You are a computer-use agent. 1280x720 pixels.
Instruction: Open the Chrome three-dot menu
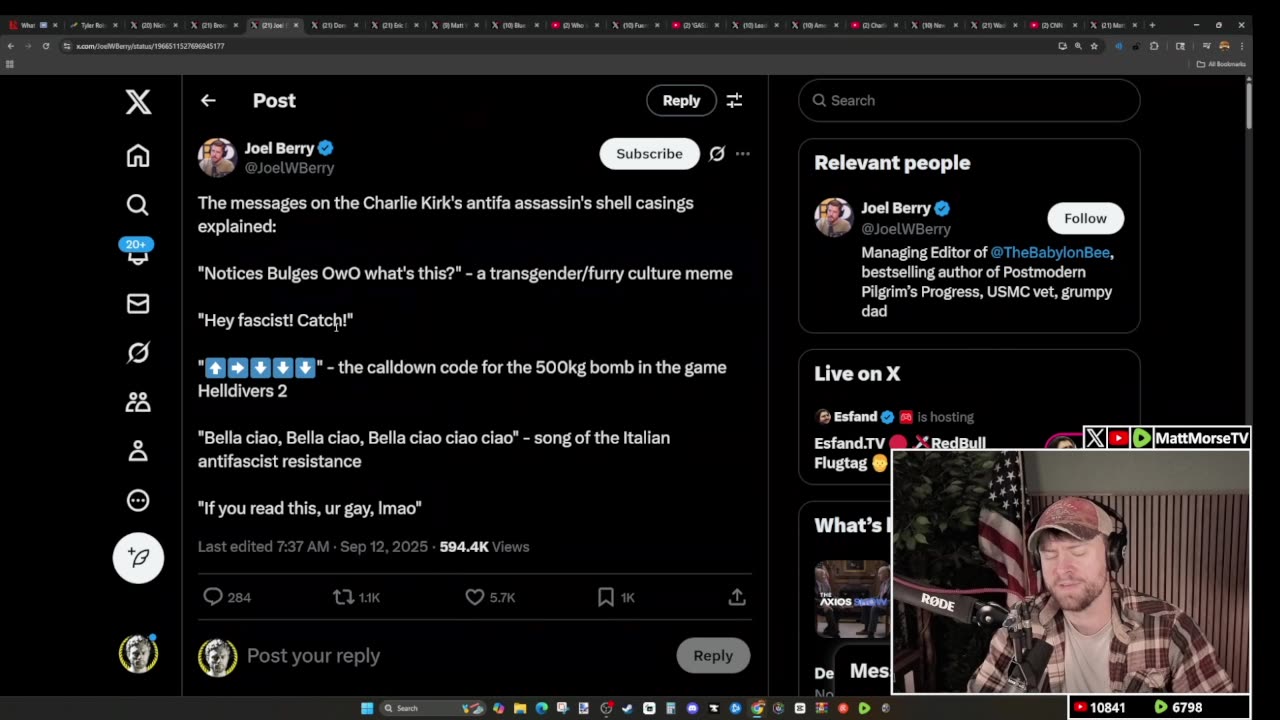(1241, 46)
